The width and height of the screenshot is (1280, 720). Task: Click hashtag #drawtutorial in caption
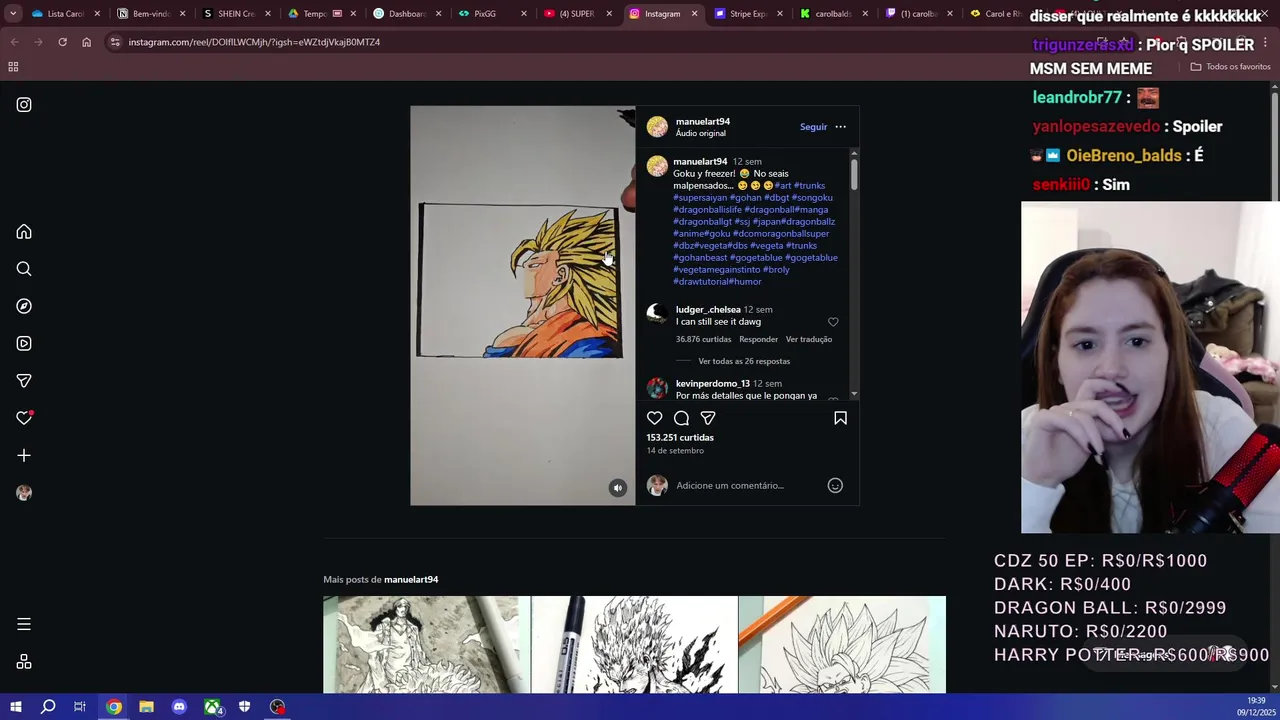point(701,281)
